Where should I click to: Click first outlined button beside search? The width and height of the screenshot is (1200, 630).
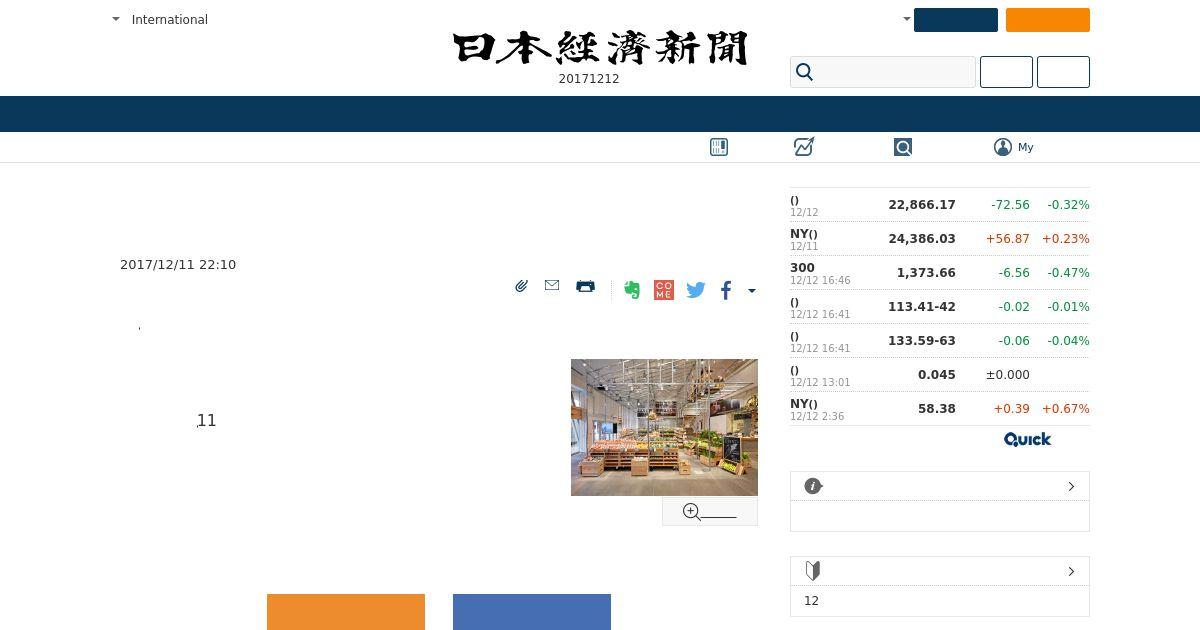pos(1006,72)
